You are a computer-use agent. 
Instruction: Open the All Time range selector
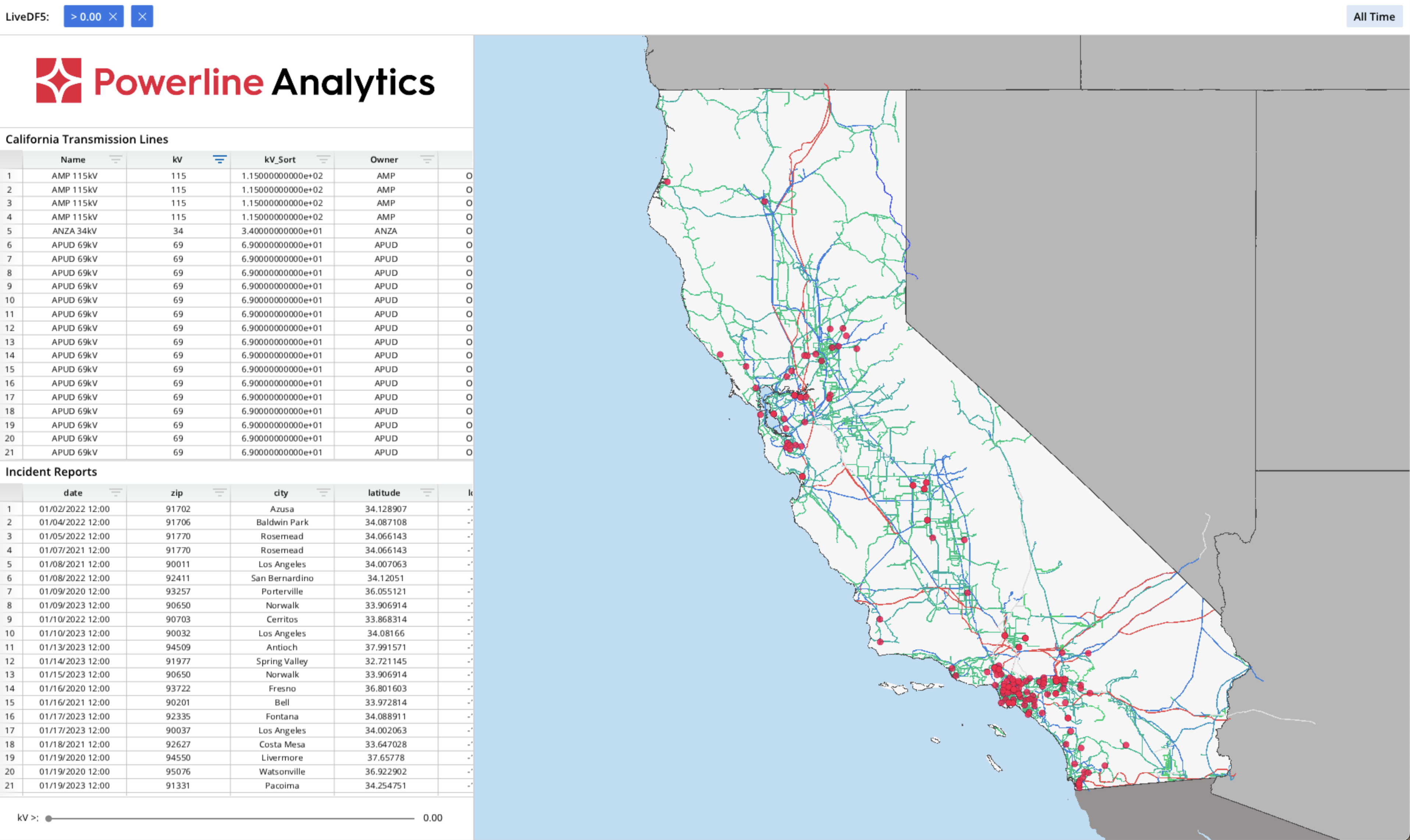(x=1374, y=17)
